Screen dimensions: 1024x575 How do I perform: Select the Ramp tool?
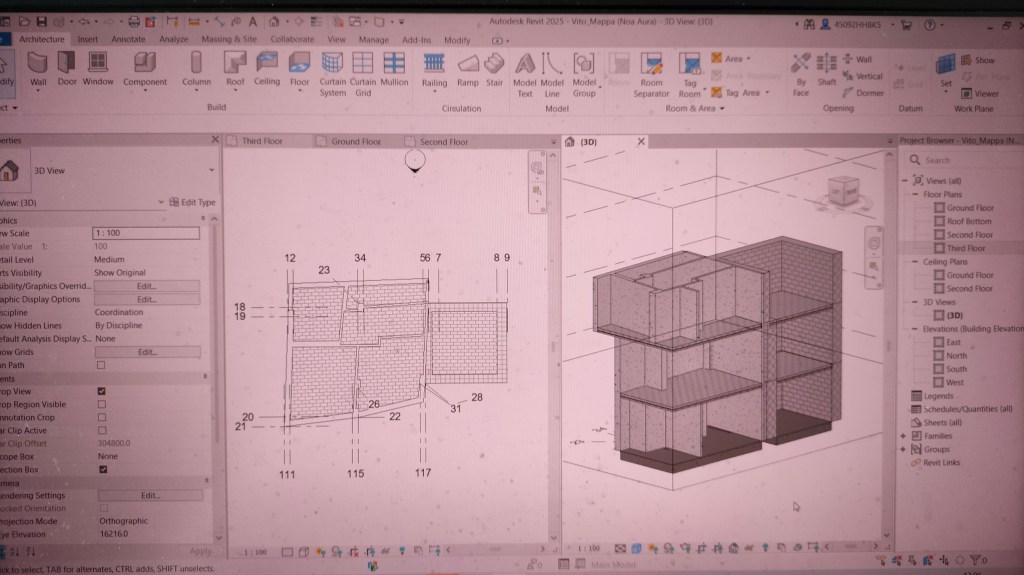click(x=467, y=66)
